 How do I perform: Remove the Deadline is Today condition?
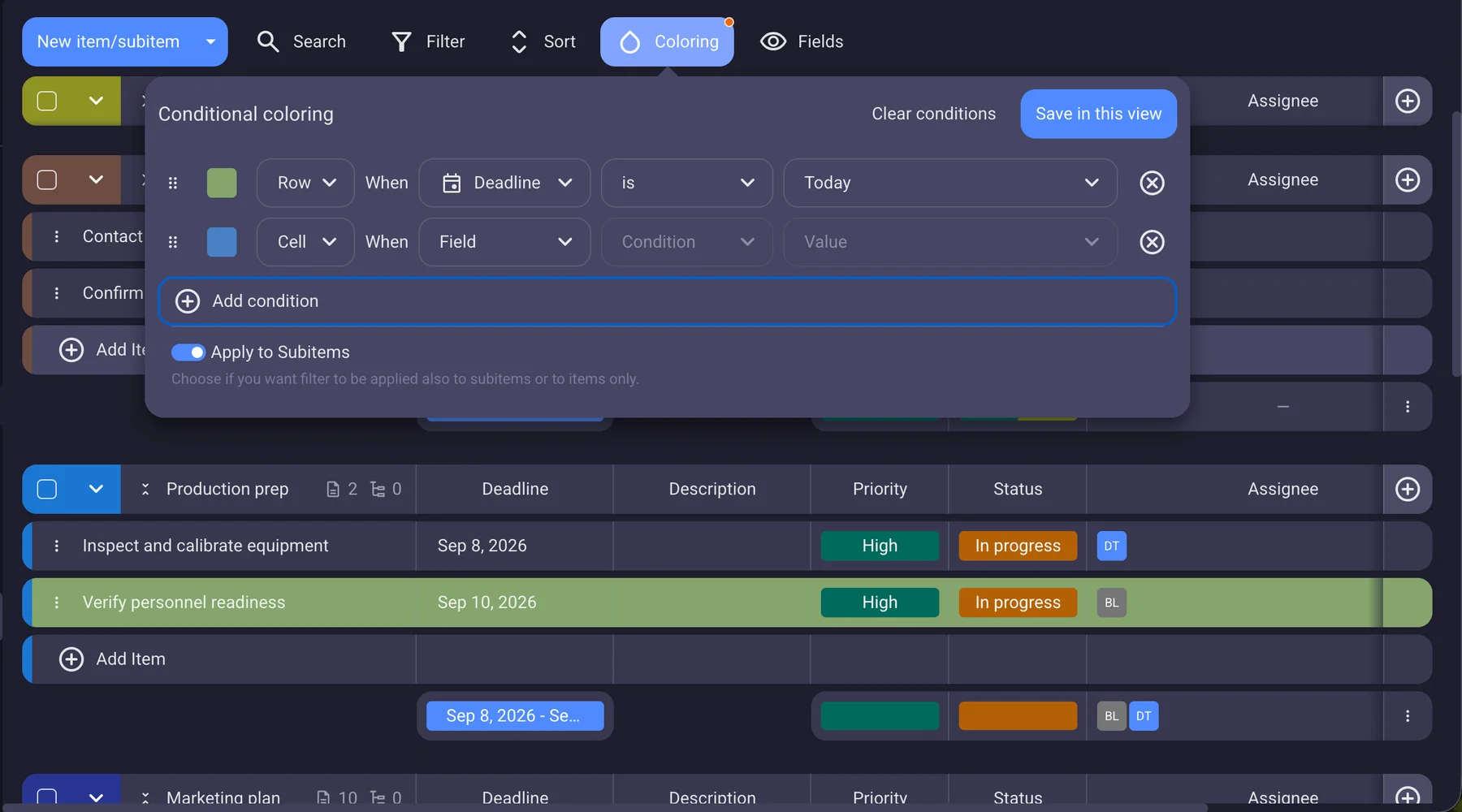1152,183
